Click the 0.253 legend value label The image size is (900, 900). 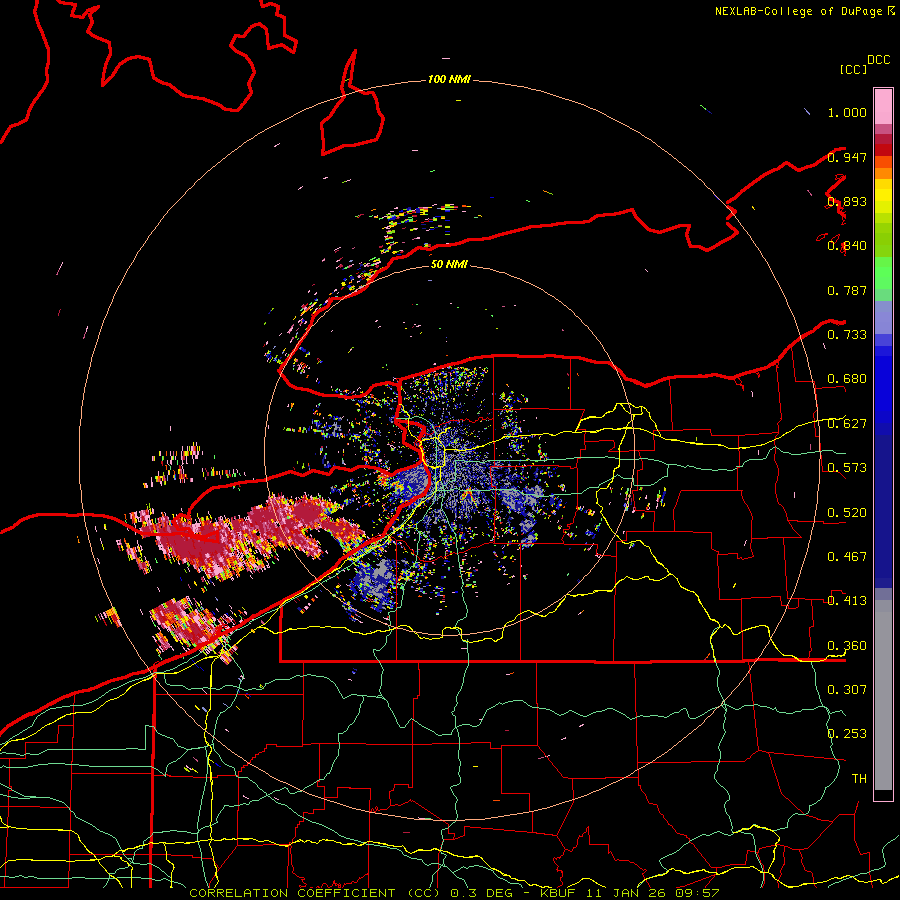coord(847,734)
